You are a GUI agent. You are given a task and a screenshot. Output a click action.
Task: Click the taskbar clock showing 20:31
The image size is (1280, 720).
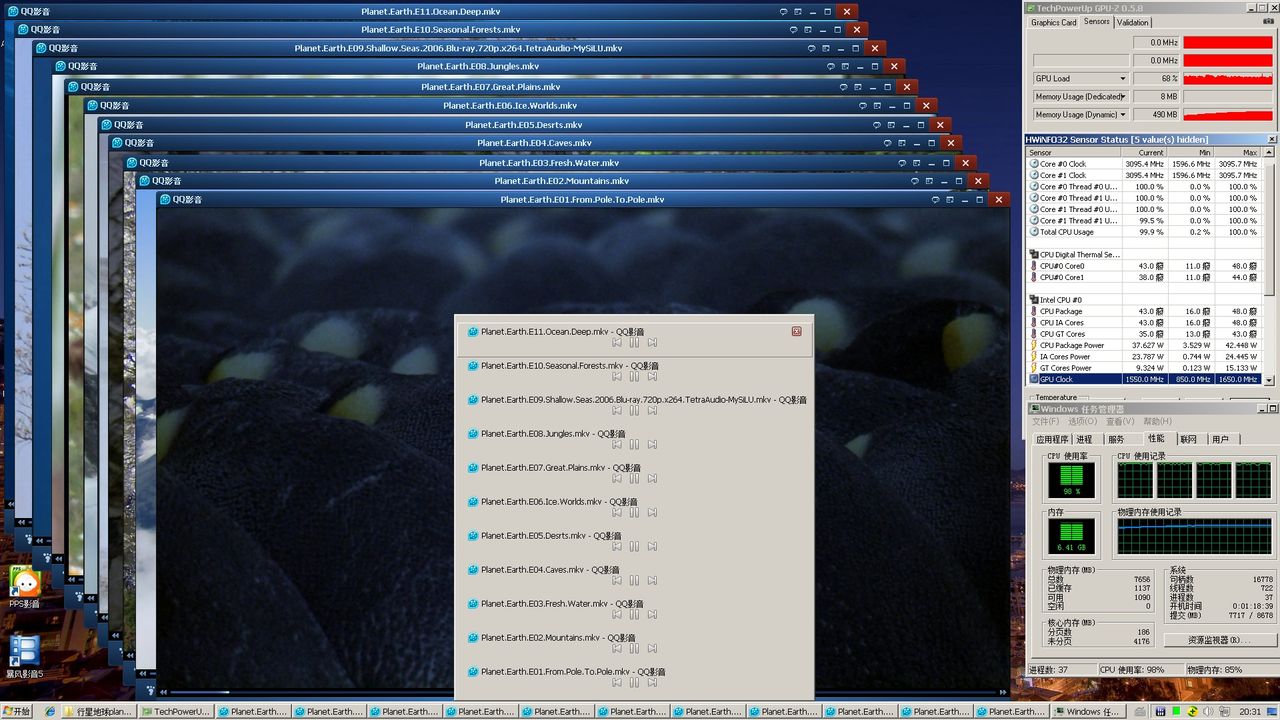click(x=1250, y=712)
